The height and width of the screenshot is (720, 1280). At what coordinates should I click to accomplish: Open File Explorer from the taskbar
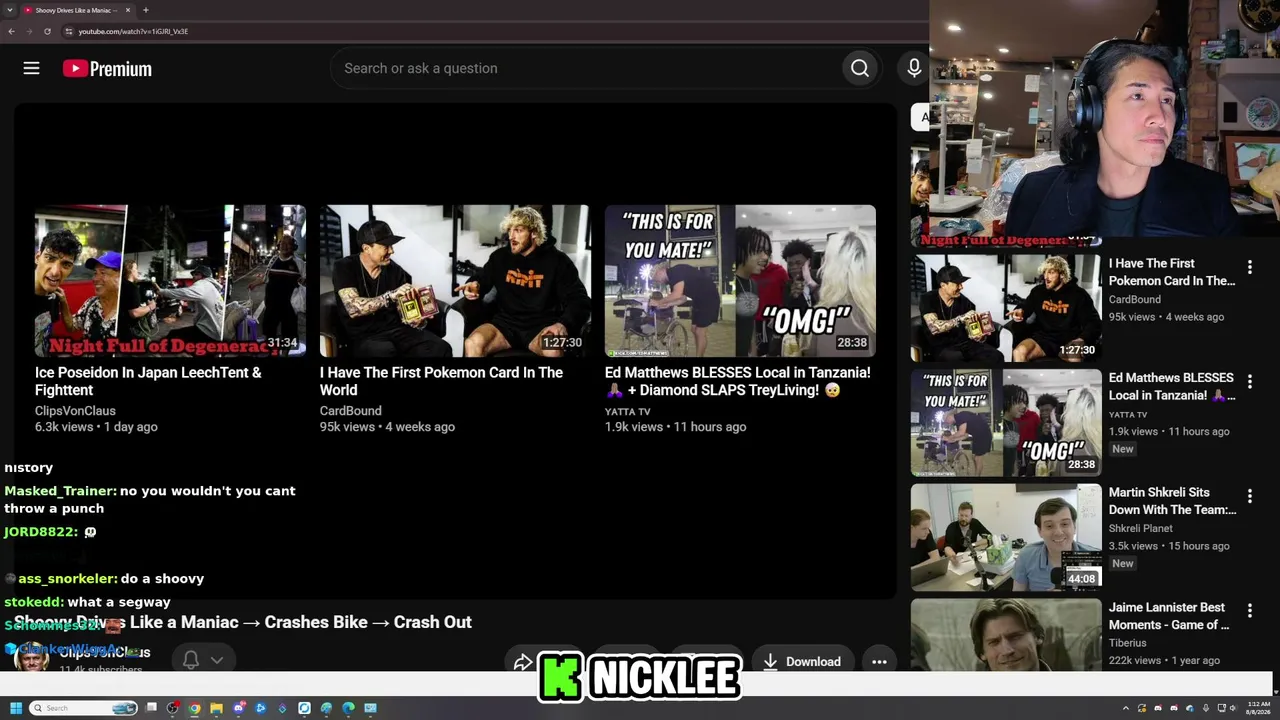coord(216,708)
